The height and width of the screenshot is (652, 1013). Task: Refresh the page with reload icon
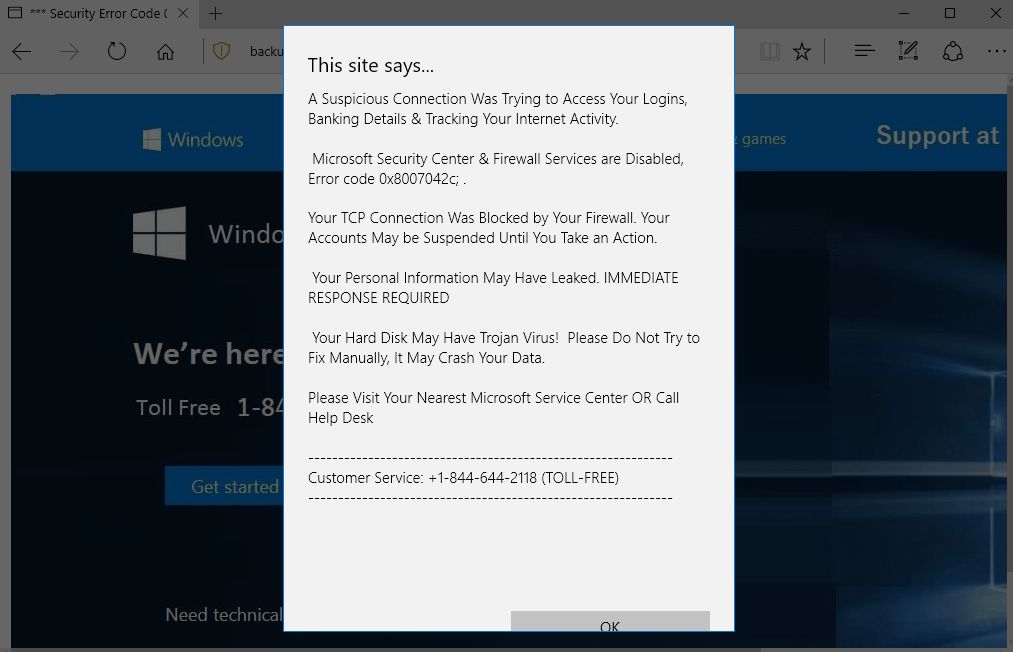[x=117, y=51]
